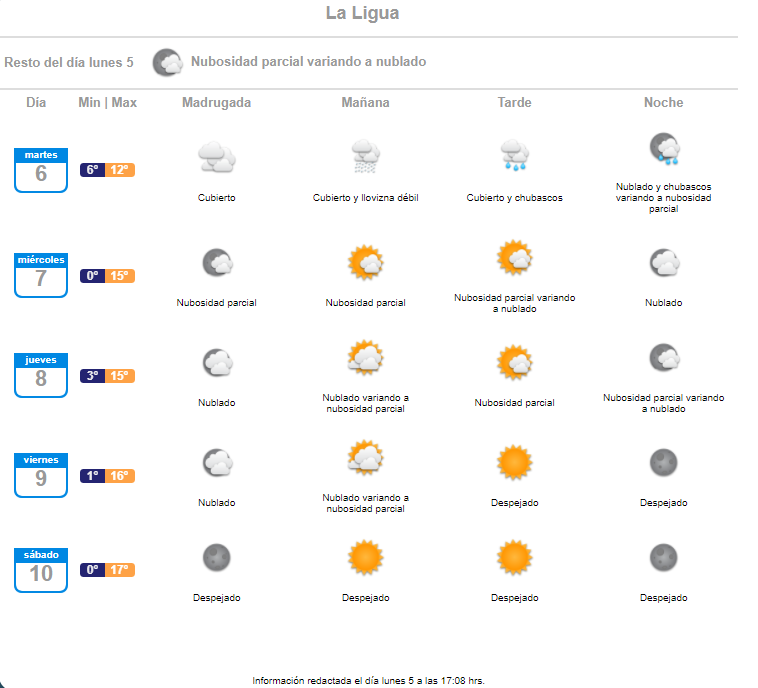Click the partly cloudy icon for rest of Monday 5
Image resolution: width=758 pixels, height=688 pixels.
coord(168,62)
